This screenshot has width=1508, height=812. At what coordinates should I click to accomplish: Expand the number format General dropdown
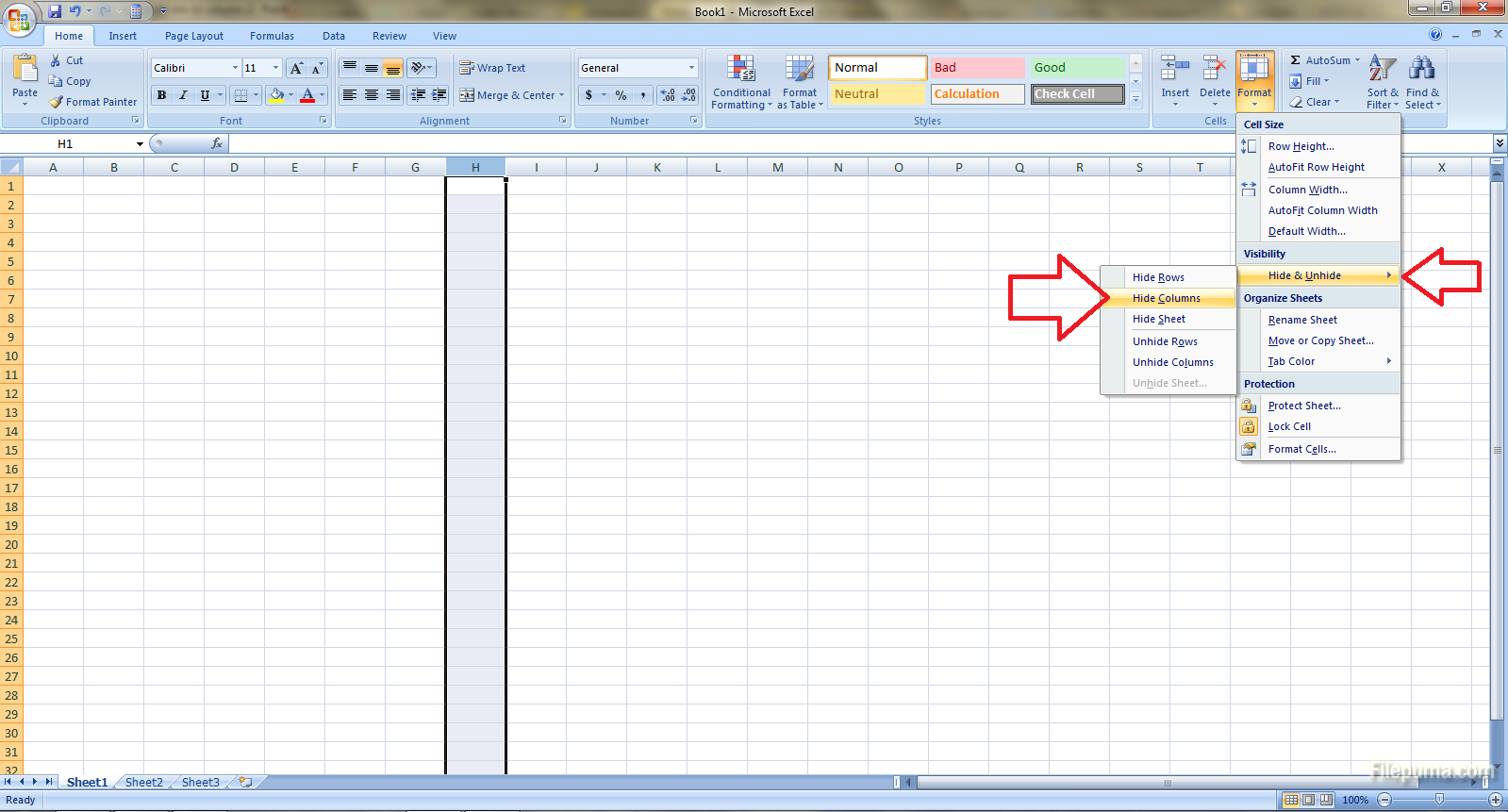click(x=691, y=68)
